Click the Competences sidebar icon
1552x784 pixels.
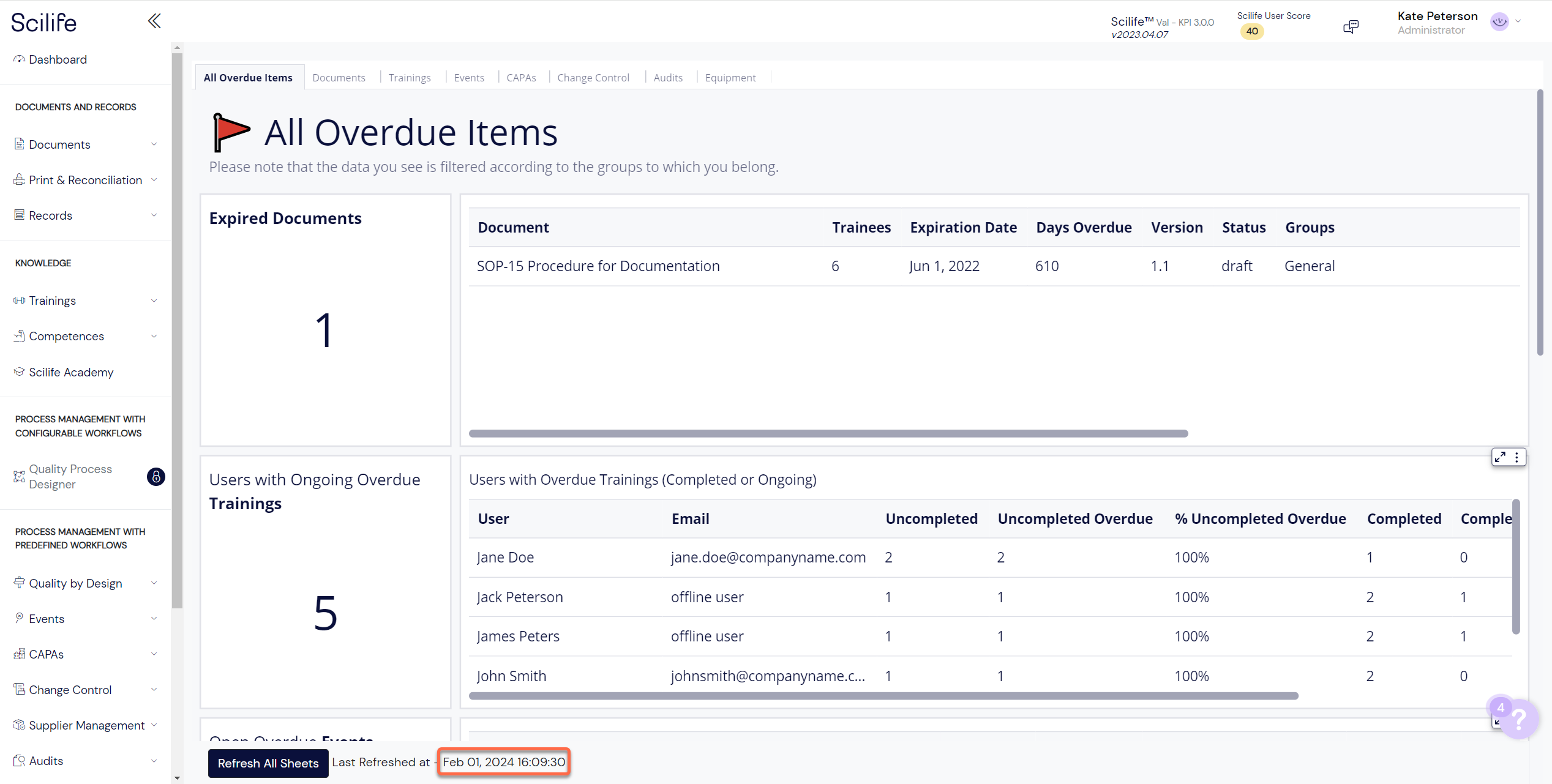20,335
